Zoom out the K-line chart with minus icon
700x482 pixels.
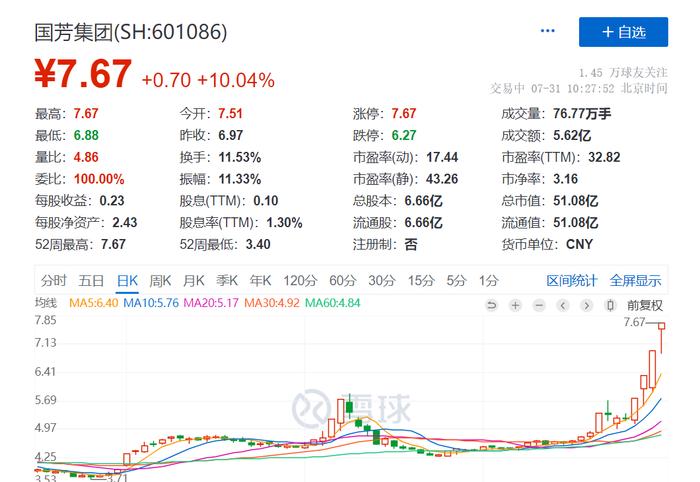tap(539, 305)
